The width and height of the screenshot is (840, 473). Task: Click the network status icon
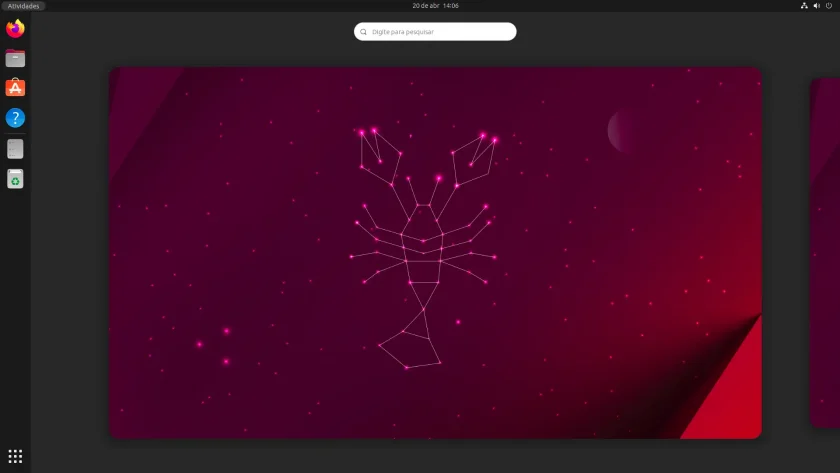coord(804,5)
